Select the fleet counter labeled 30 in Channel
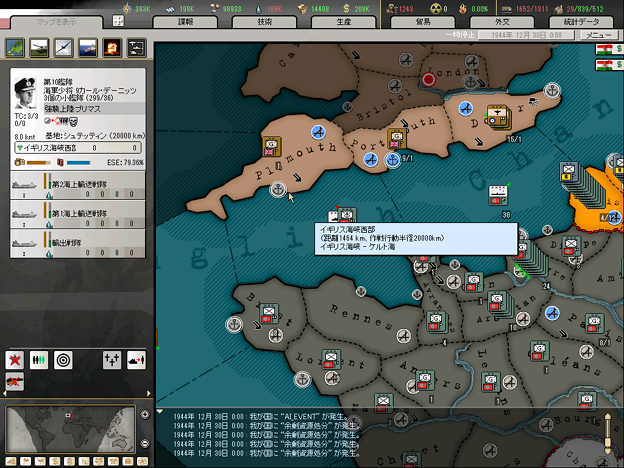 [497, 195]
